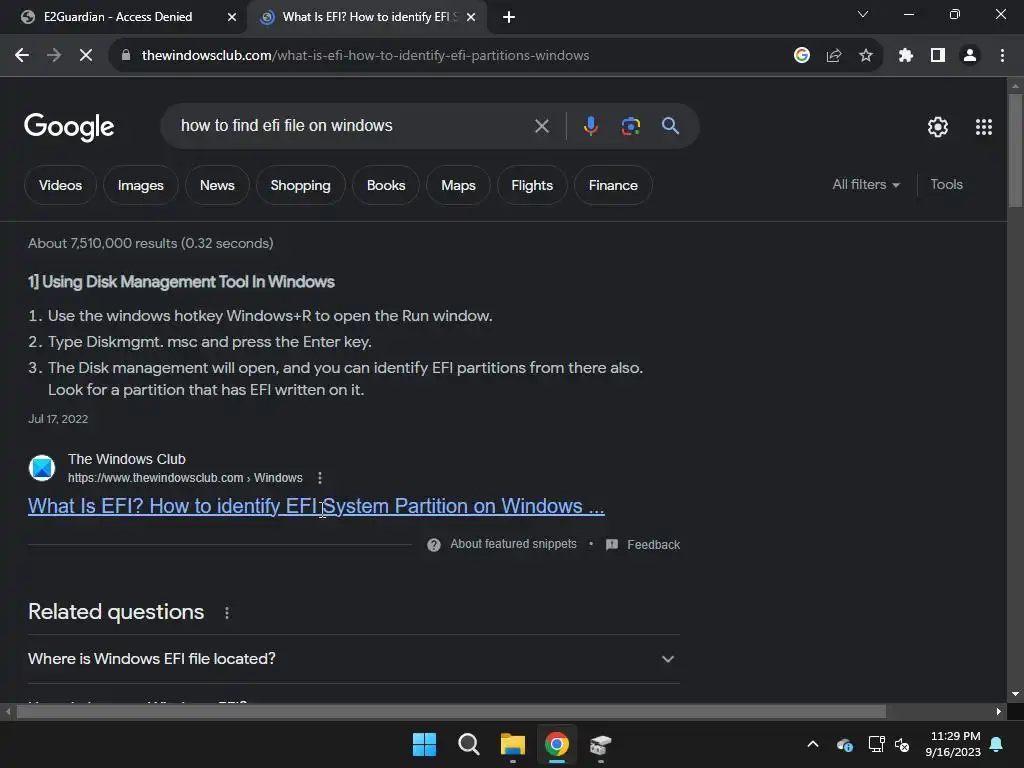Screen dimensions: 1024x768
Task: Close the E2Guardian Access Denied tab
Action: 231,17
